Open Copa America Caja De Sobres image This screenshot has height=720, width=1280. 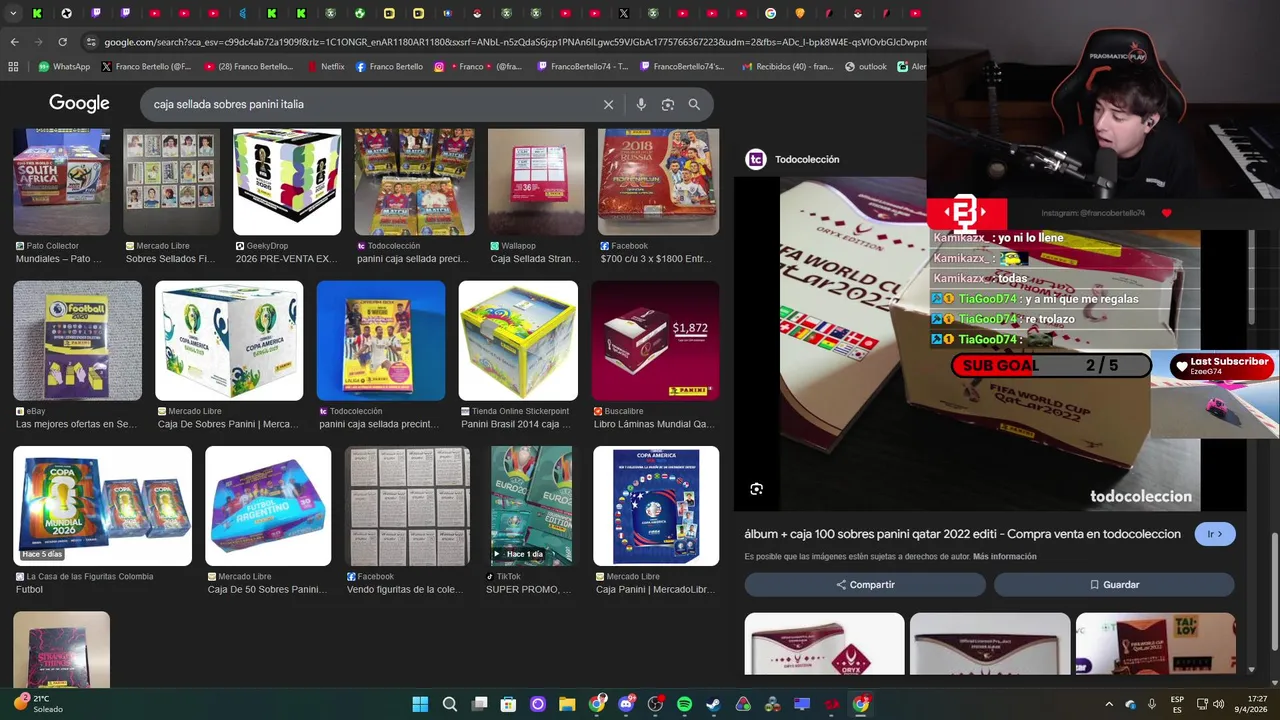tap(229, 341)
